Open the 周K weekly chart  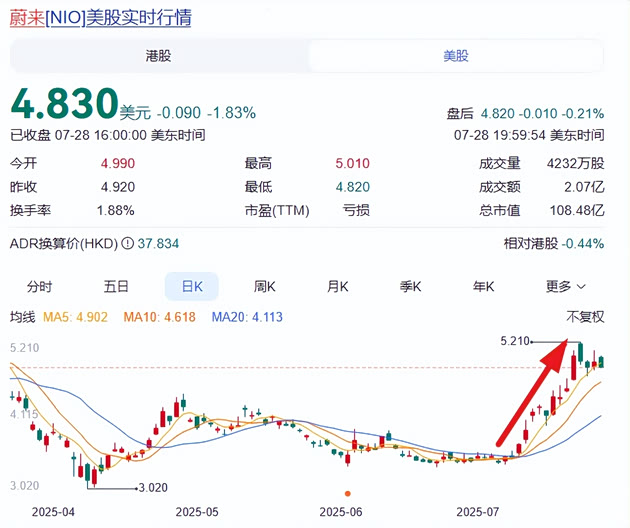[264, 287]
